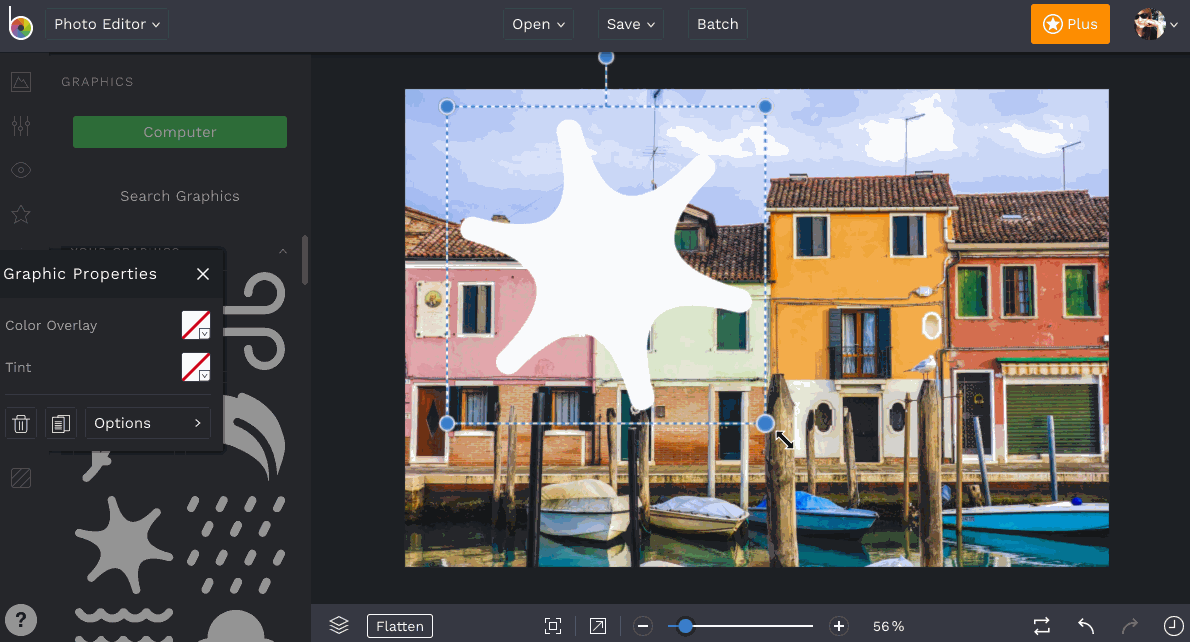
Task: Open the Layers panel icon
Action: pyautogui.click(x=339, y=626)
